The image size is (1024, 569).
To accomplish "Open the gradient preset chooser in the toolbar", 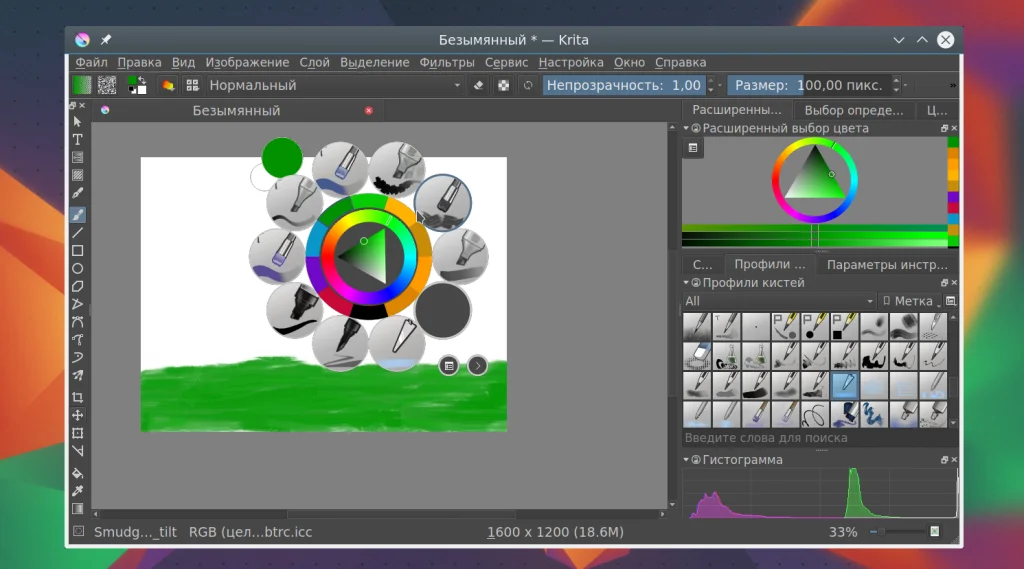I will (81, 86).
